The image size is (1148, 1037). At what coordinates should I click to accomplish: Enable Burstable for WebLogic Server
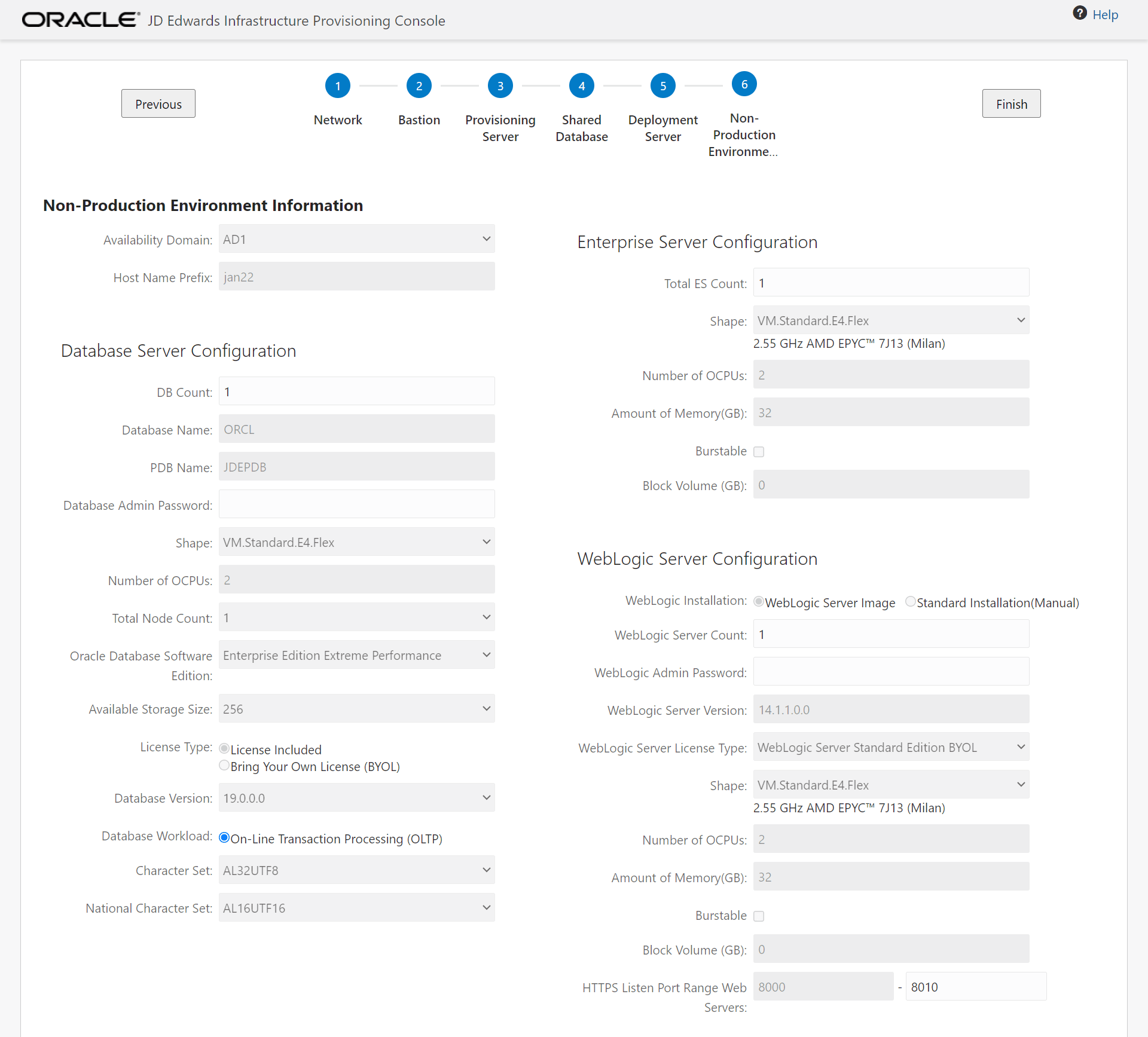point(759,916)
